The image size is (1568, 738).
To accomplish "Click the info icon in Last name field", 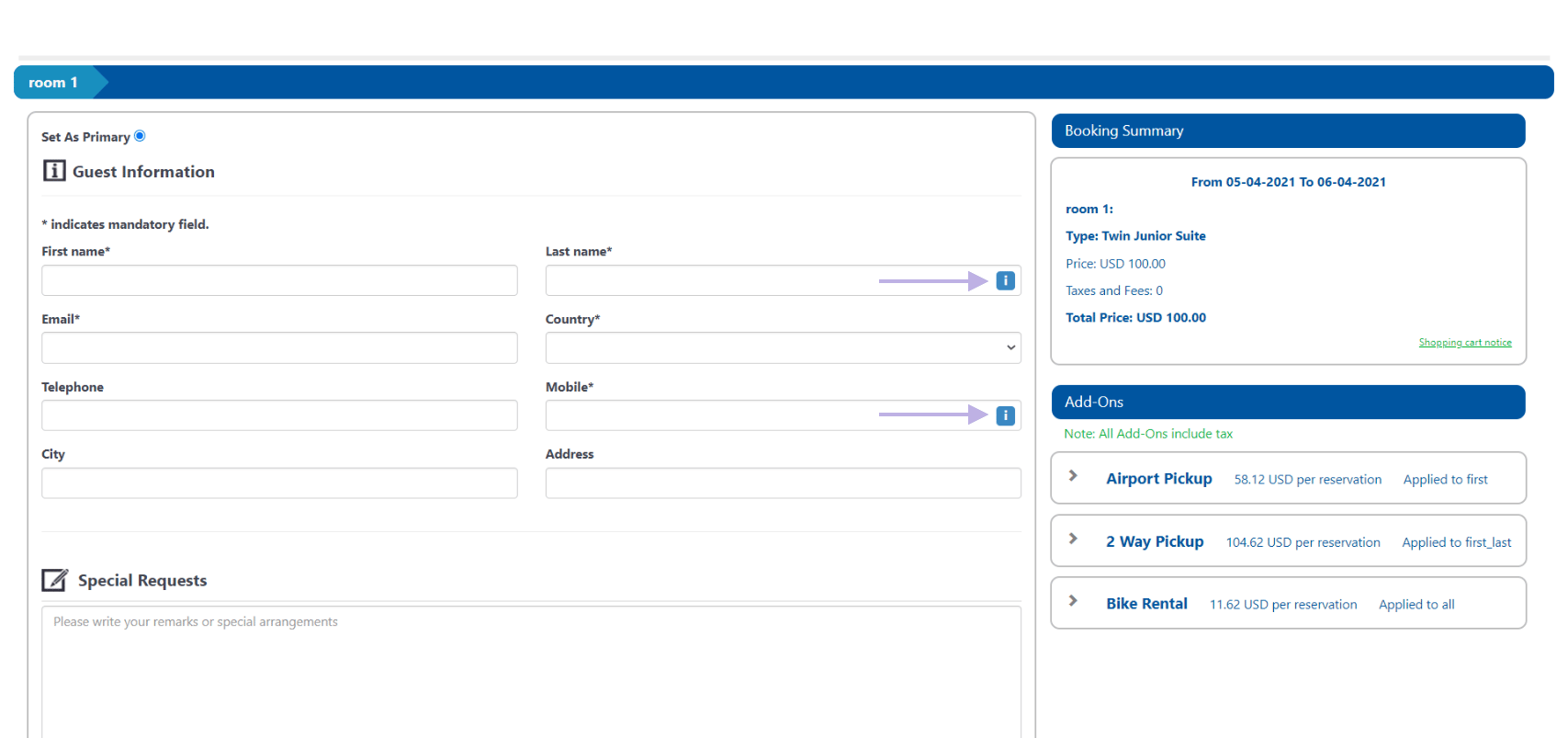I will [1006, 280].
